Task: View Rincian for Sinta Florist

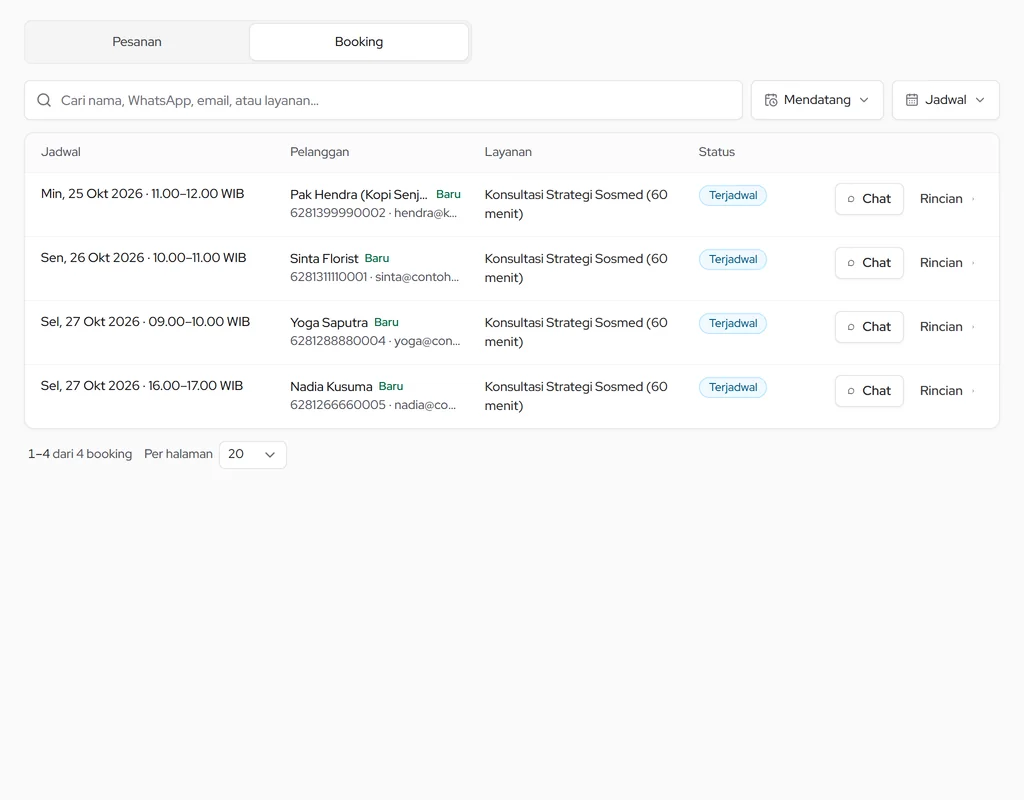Action: coord(948,263)
